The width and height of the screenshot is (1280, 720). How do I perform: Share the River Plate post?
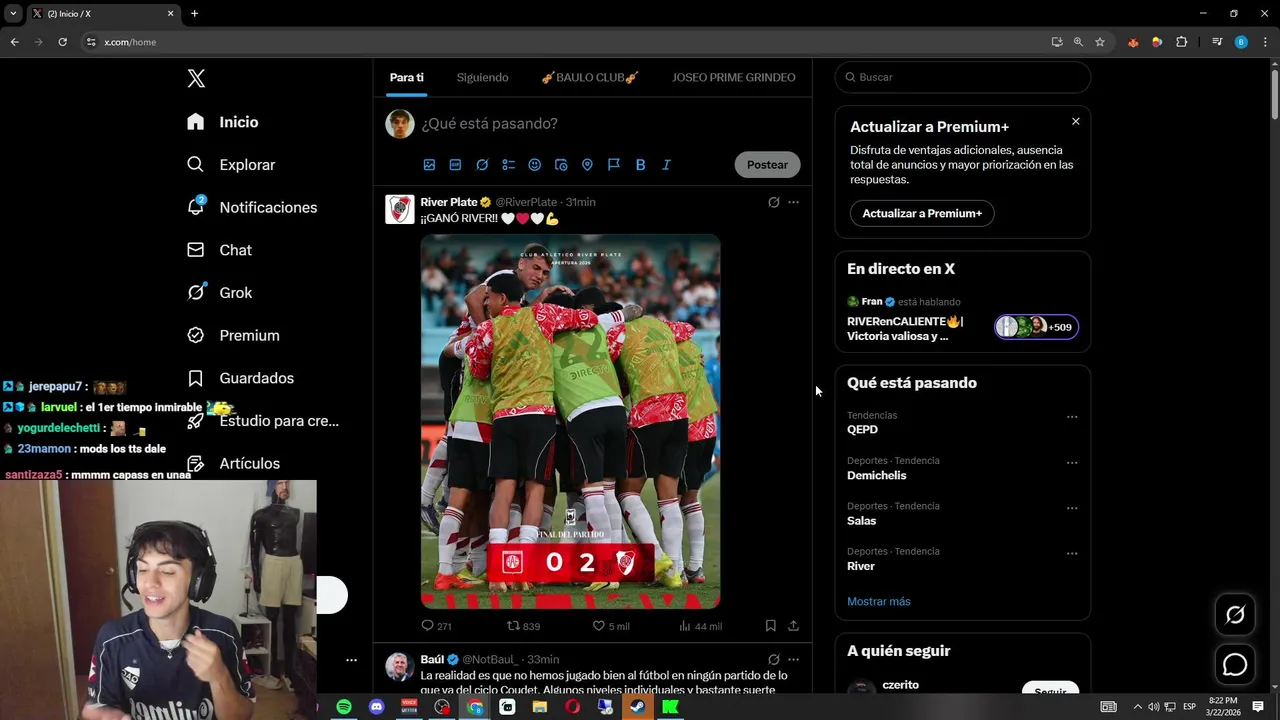tap(793, 626)
